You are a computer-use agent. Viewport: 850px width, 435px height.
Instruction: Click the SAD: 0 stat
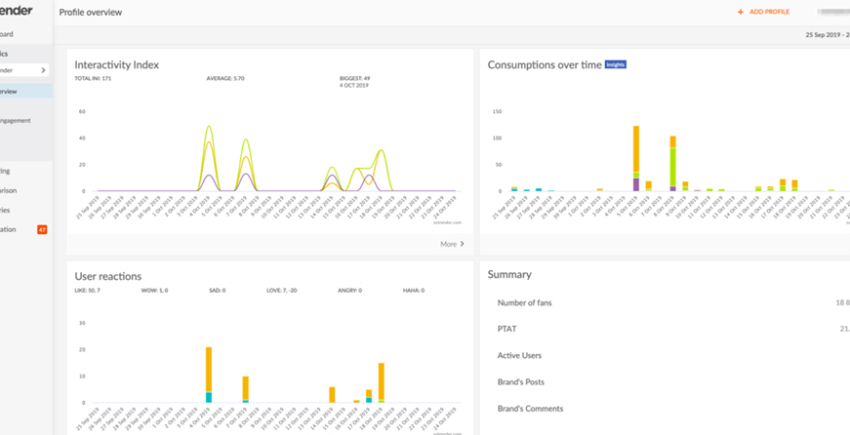pyautogui.click(x=217, y=291)
